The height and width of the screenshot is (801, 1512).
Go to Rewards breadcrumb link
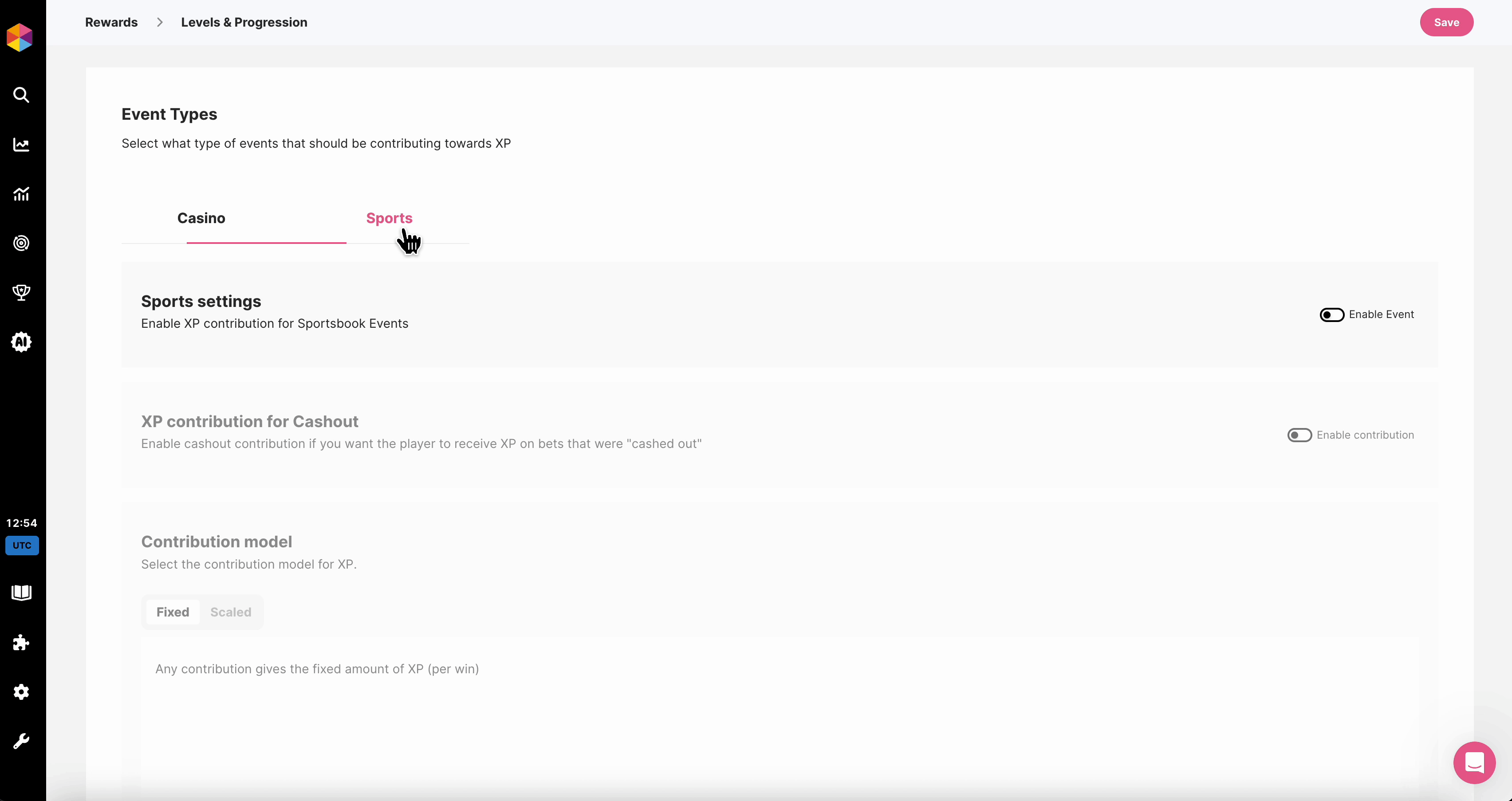[x=111, y=22]
